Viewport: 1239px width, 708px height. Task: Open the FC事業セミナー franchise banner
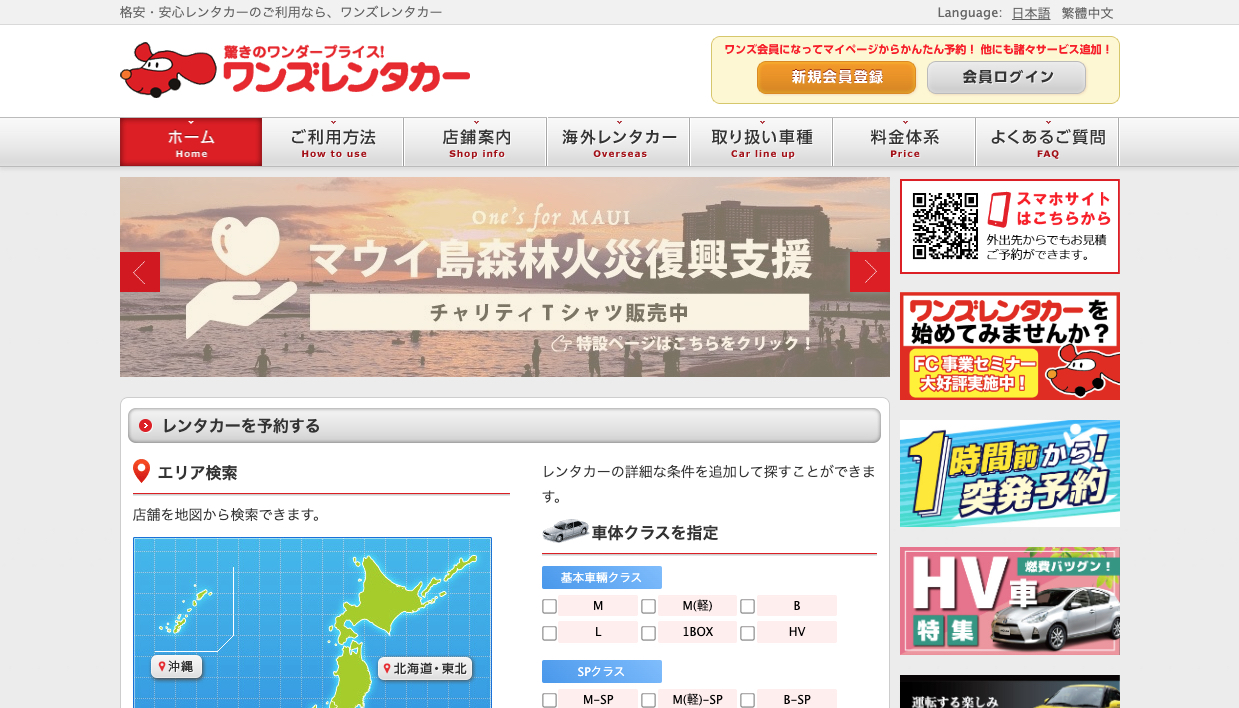(x=1010, y=346)
